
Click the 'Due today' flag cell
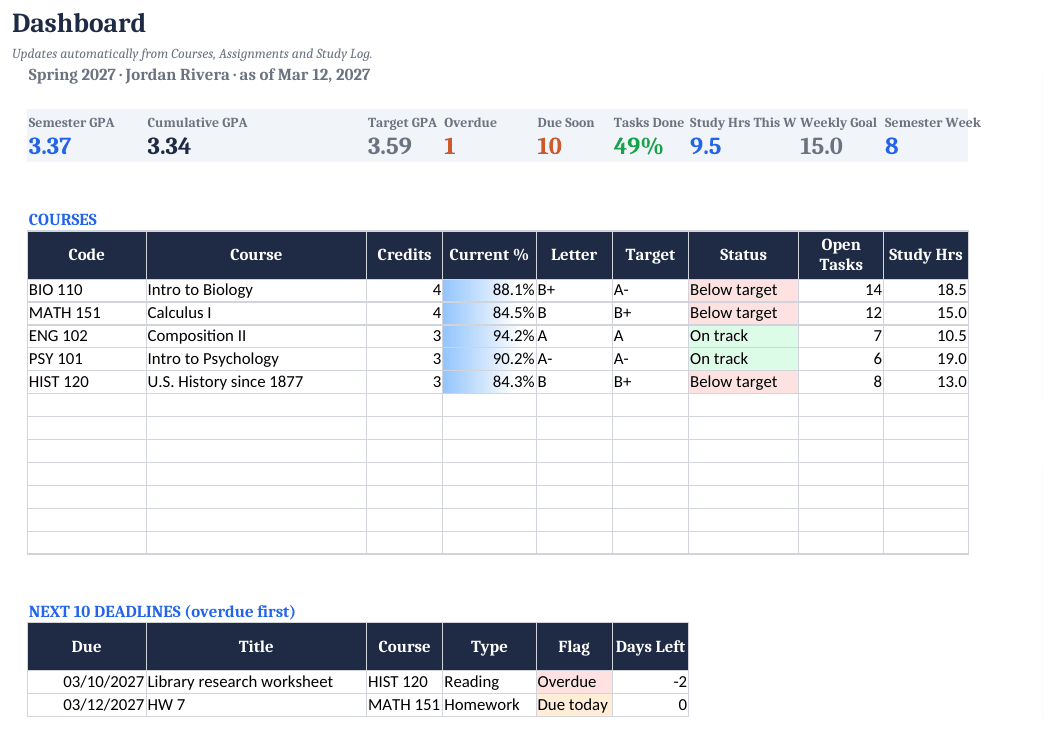coord(574,704)
